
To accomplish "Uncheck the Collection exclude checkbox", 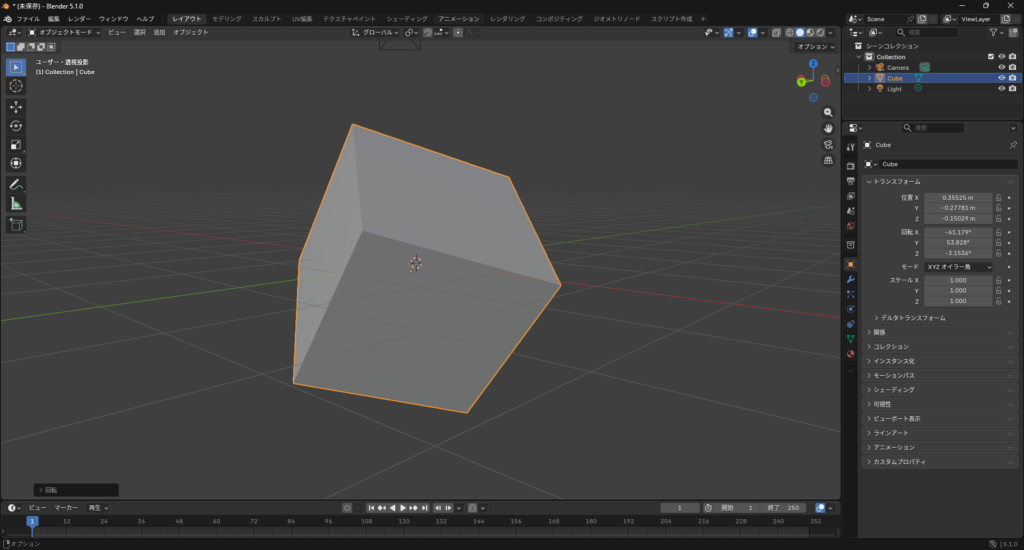I will coord(991,57).
